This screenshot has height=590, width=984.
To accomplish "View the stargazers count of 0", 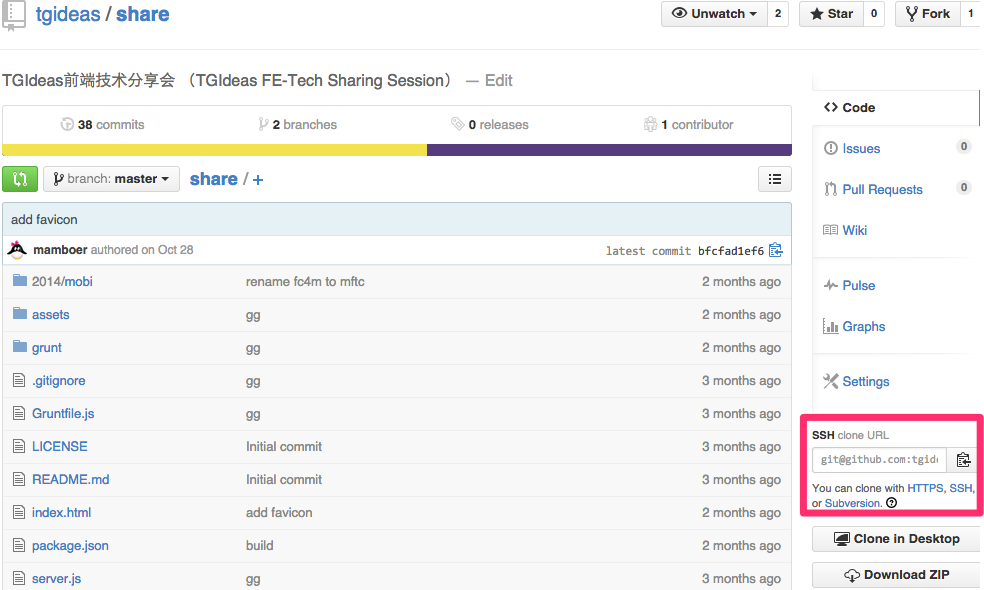I will (x=874, y=14).
